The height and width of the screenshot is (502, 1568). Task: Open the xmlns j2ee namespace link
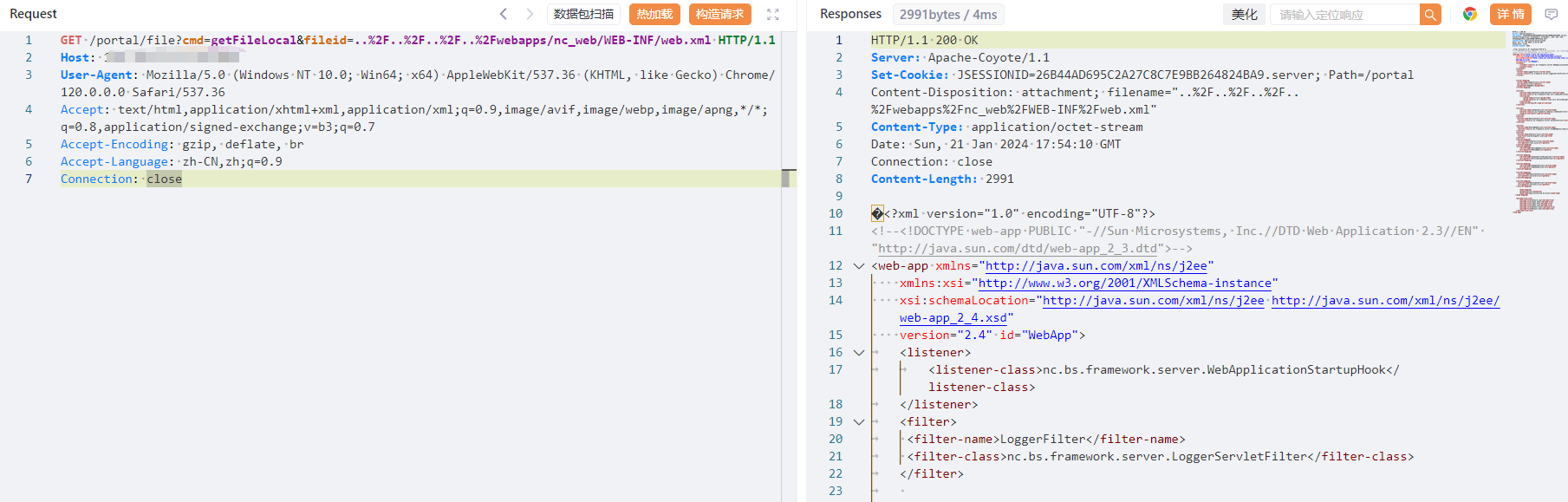(1096, 266)
